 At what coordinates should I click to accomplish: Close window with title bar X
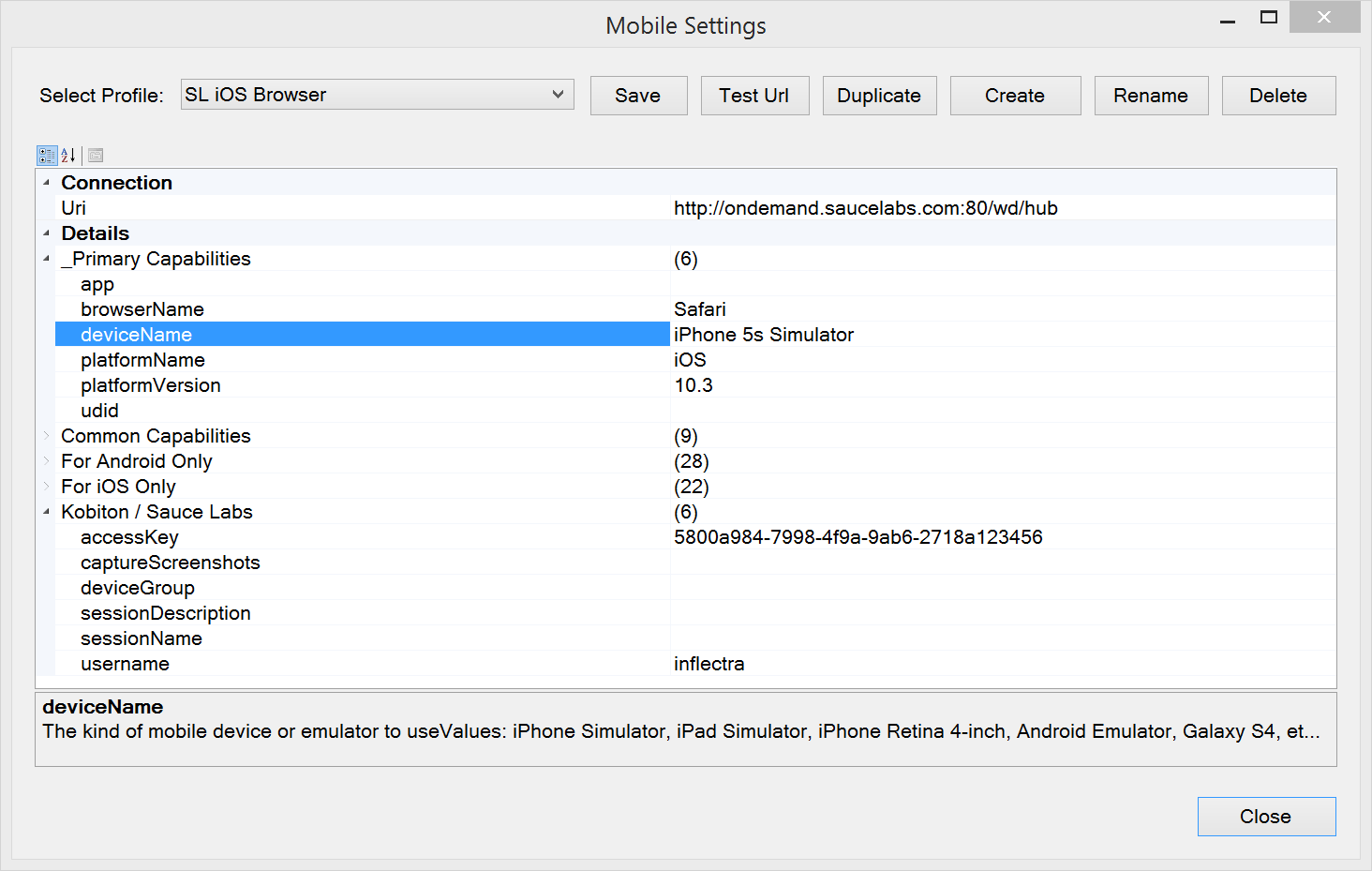tap(1324, 17)
